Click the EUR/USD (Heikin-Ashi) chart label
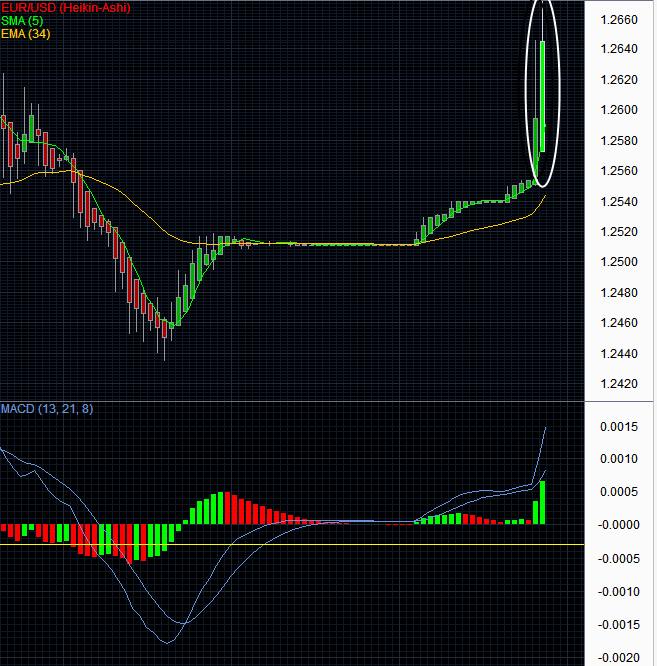Viewport: 657px width, 666px height. (x=66, y=8)
